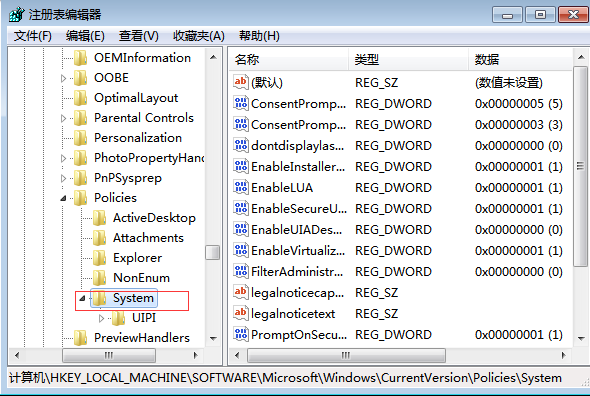Image resolution: width=590 pixels, height=396 pixels.
Task: Click the ActiveDesktop folder icon
Action: [100, 218]
